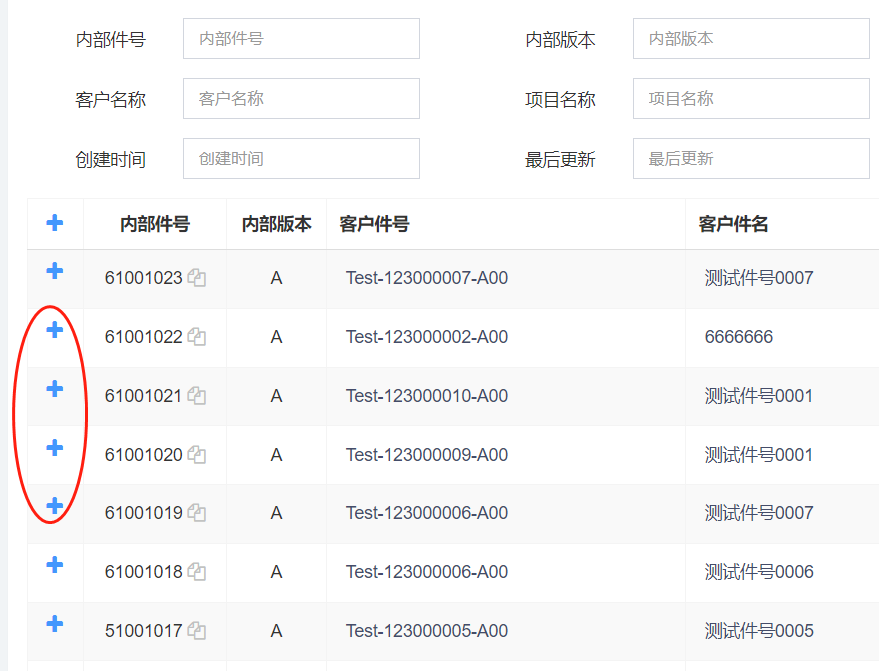Image resolution: width=879 pixels, height=671 pixels.
Task: Select the 项目名称 filter field
Action: pos(751,99)
